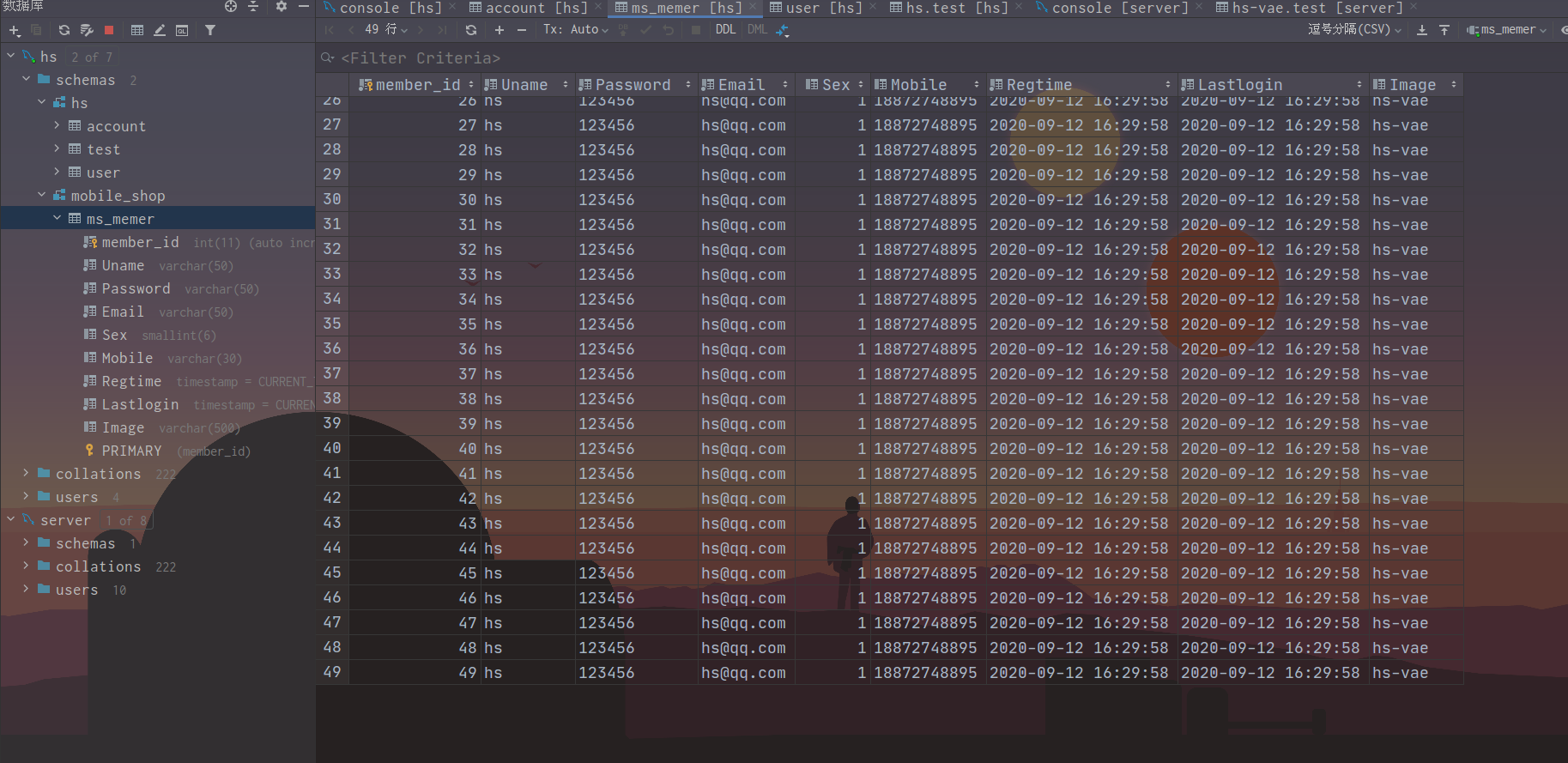This screenshot has height=763, width=1568.
Task: Expand the account table node
Action: coord(57,125)
